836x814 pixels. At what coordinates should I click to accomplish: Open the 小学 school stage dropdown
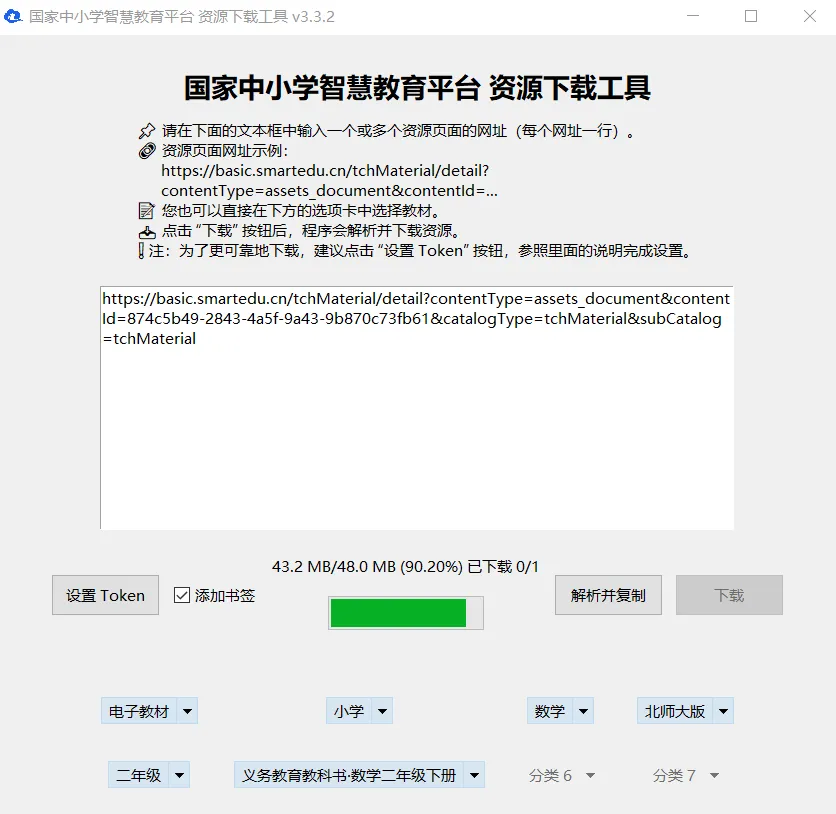point(359,711)
